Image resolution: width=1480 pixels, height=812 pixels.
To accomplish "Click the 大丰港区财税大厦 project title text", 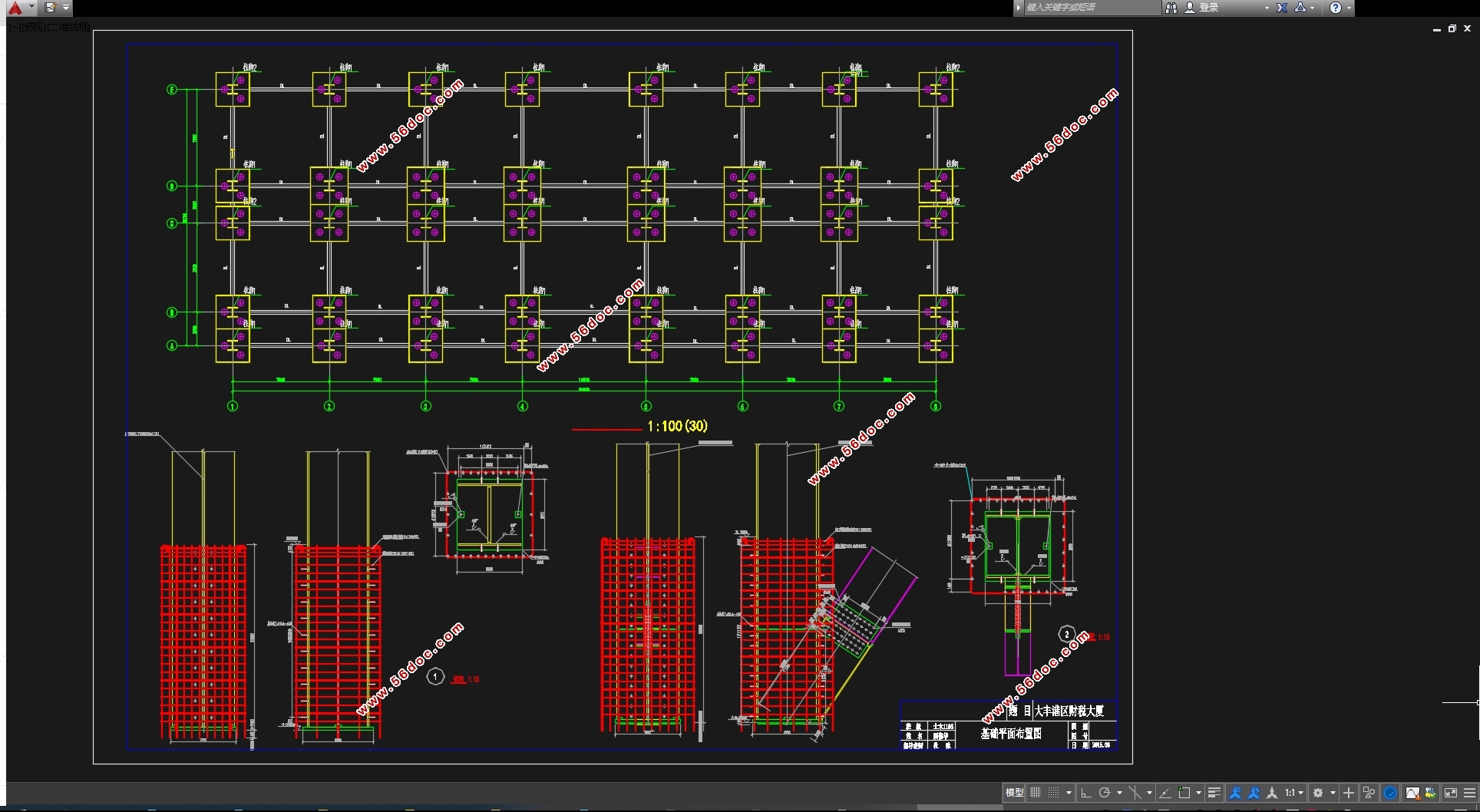I will (x=1069, y=711).
